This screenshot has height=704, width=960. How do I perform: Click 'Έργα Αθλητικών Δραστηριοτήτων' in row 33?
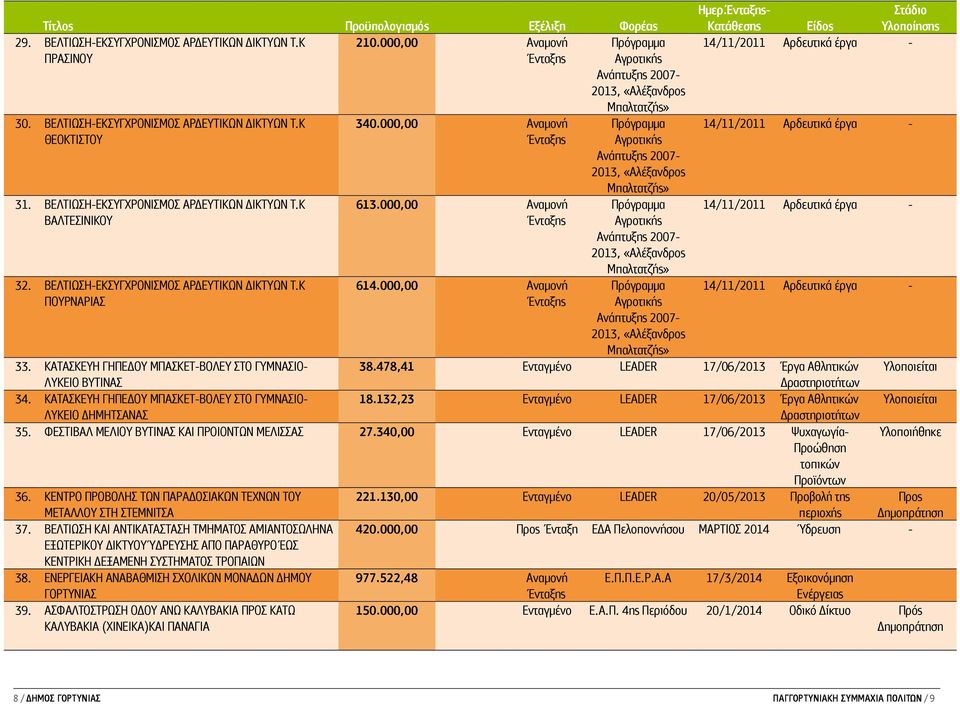tap(820, 375)
